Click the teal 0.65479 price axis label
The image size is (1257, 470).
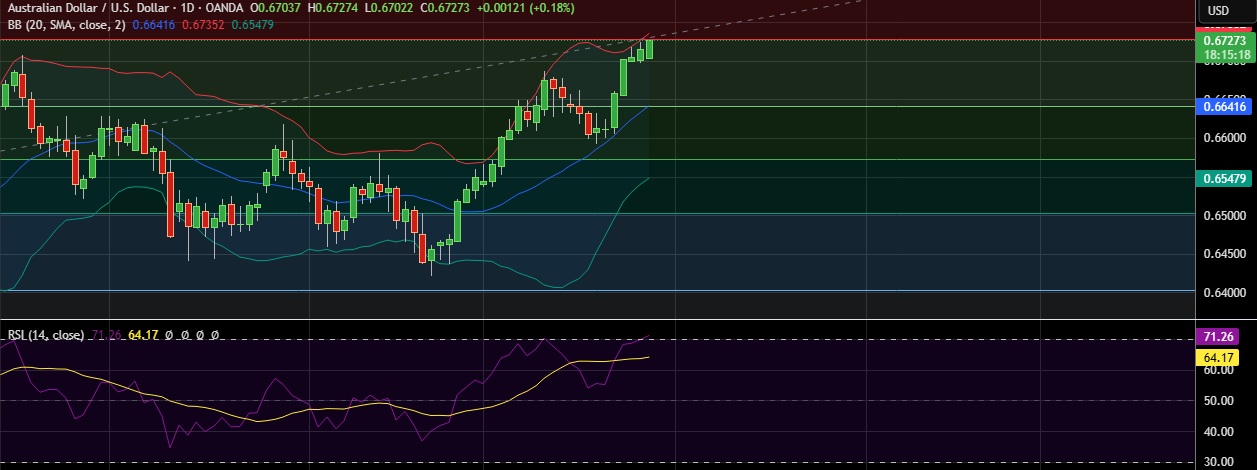click(x=1224, y=178)
